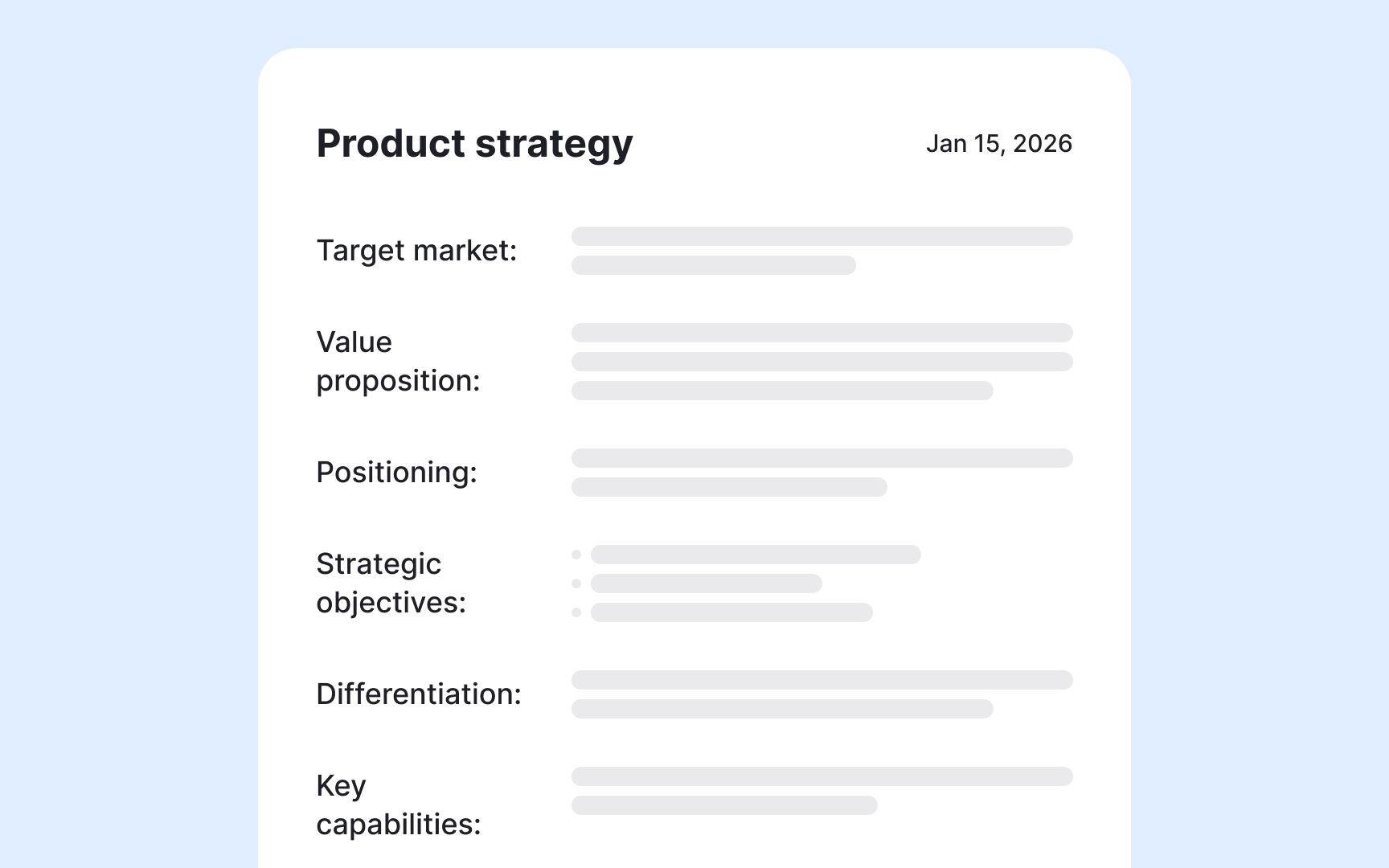Select second Differentiation placeholder line

pos(782,709)
